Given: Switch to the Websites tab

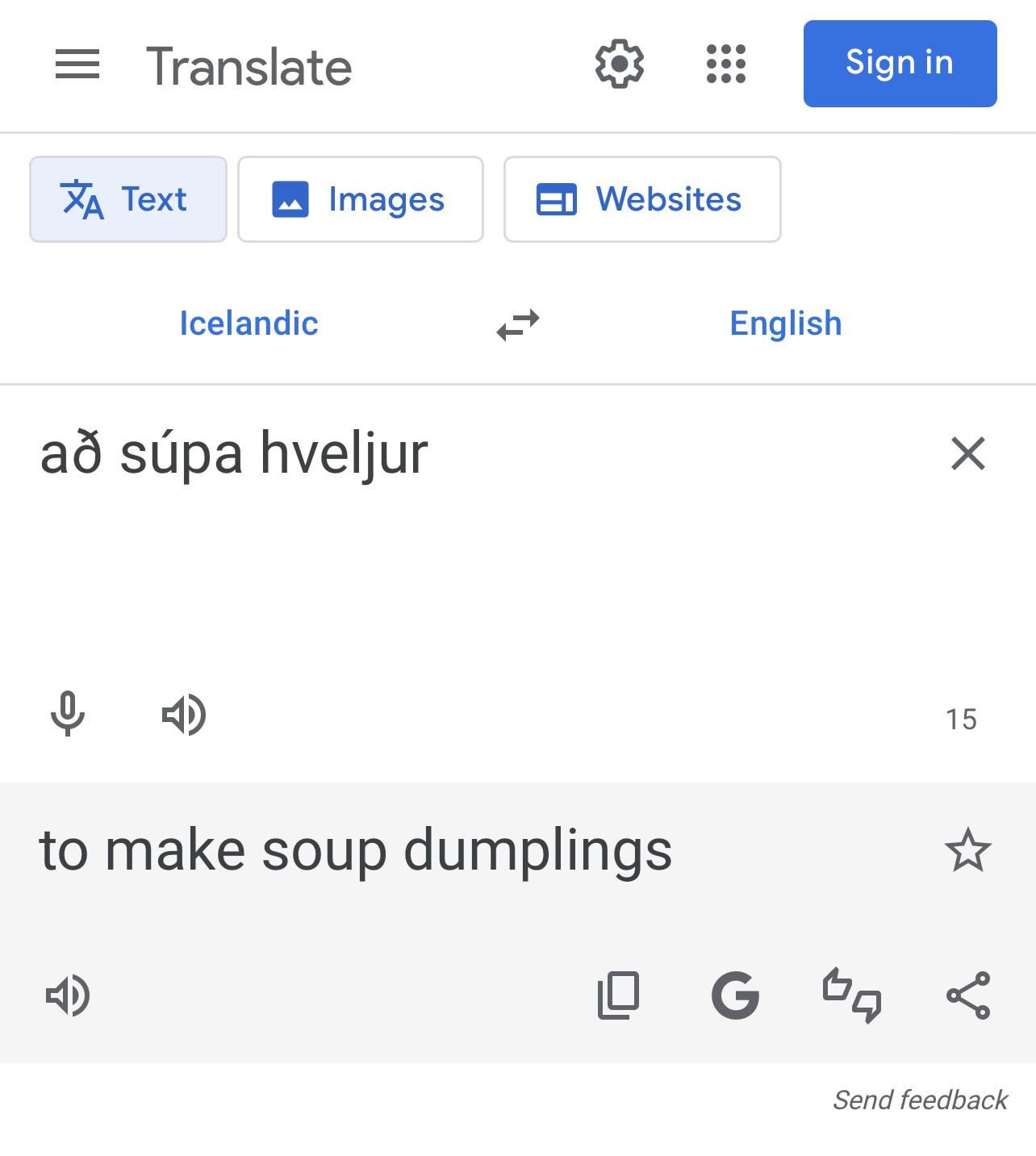Looking at the screenshot, I should point(642,199).
